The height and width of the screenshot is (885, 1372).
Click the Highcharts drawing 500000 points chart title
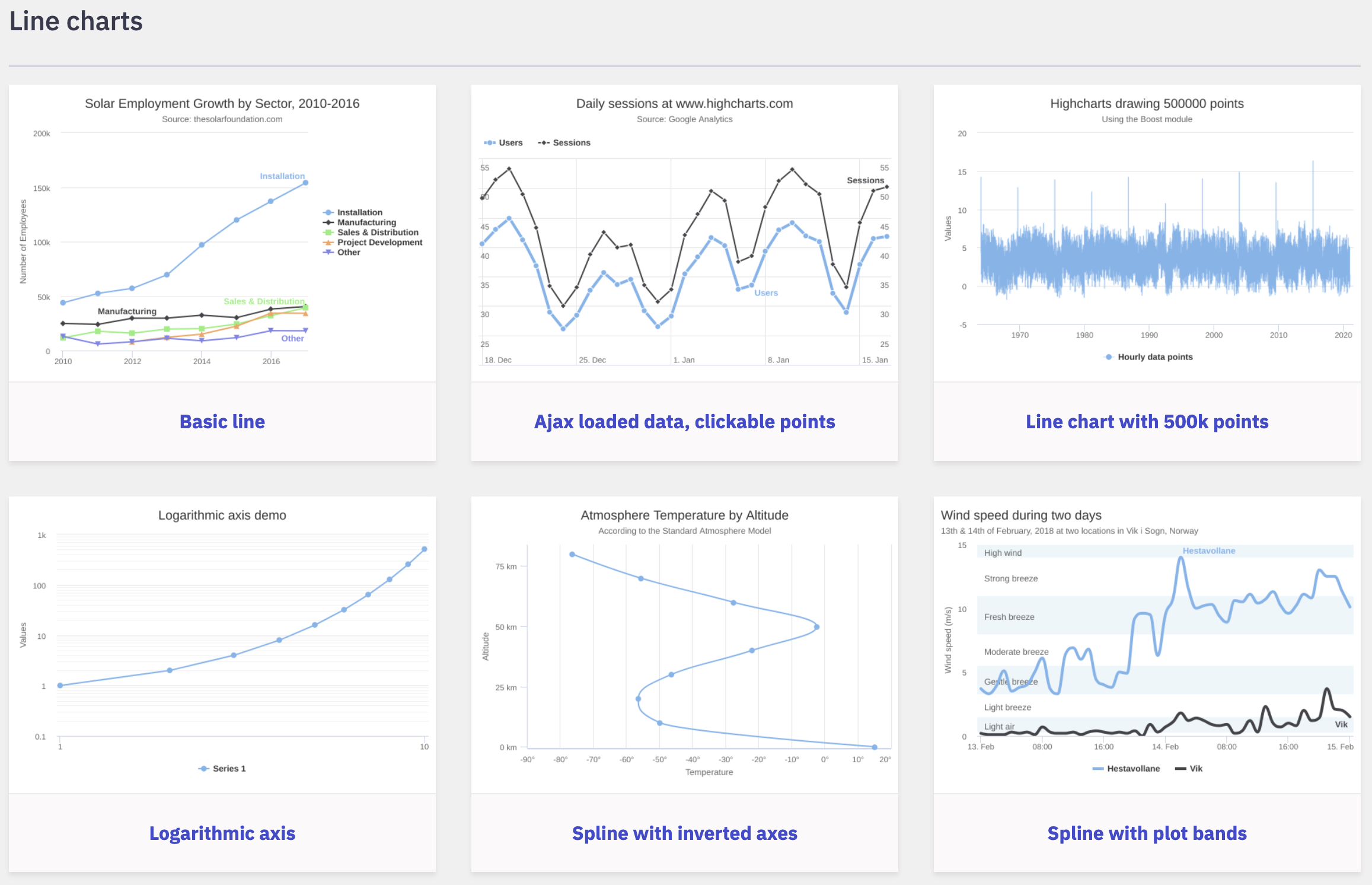tap(1147, 104)
